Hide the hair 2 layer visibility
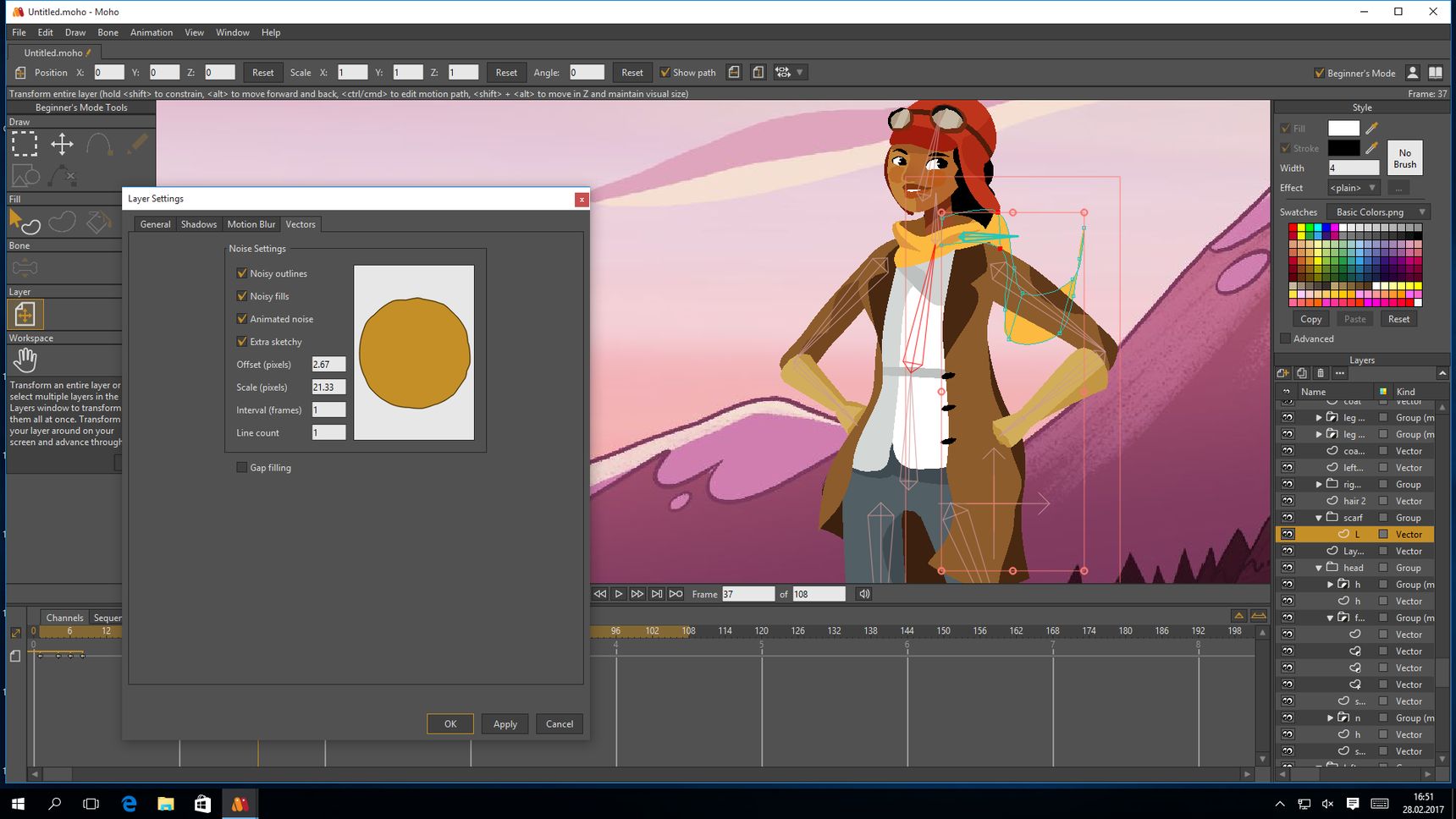 [x=1288, y=501]
